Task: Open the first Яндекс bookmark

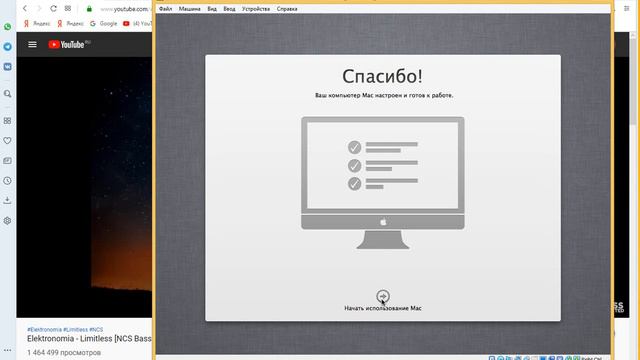Action: [37, 24]
